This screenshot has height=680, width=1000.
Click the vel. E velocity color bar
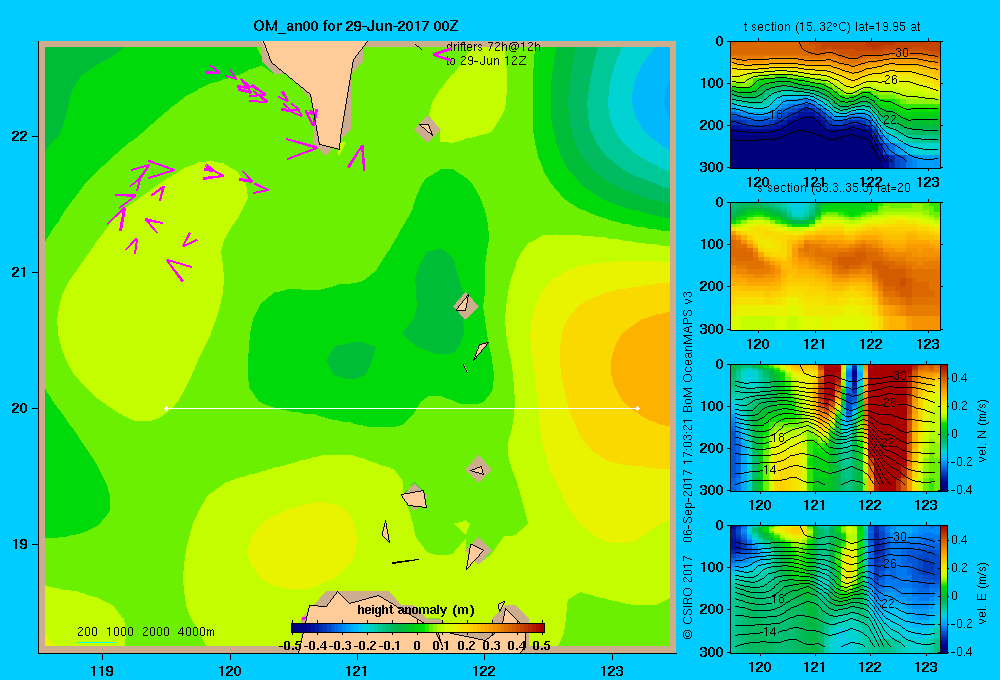[945, 589]
